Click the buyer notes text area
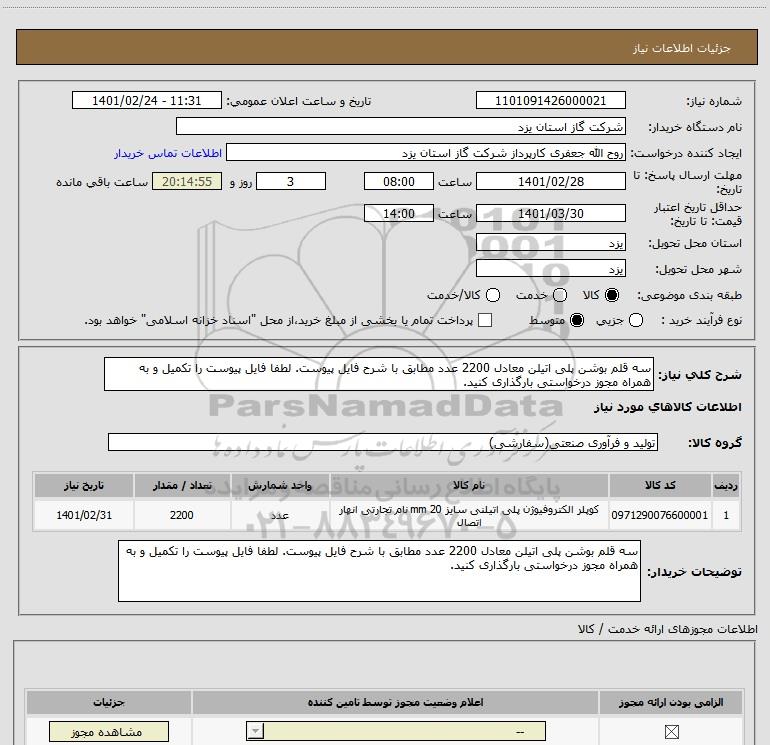 point(379,571)
